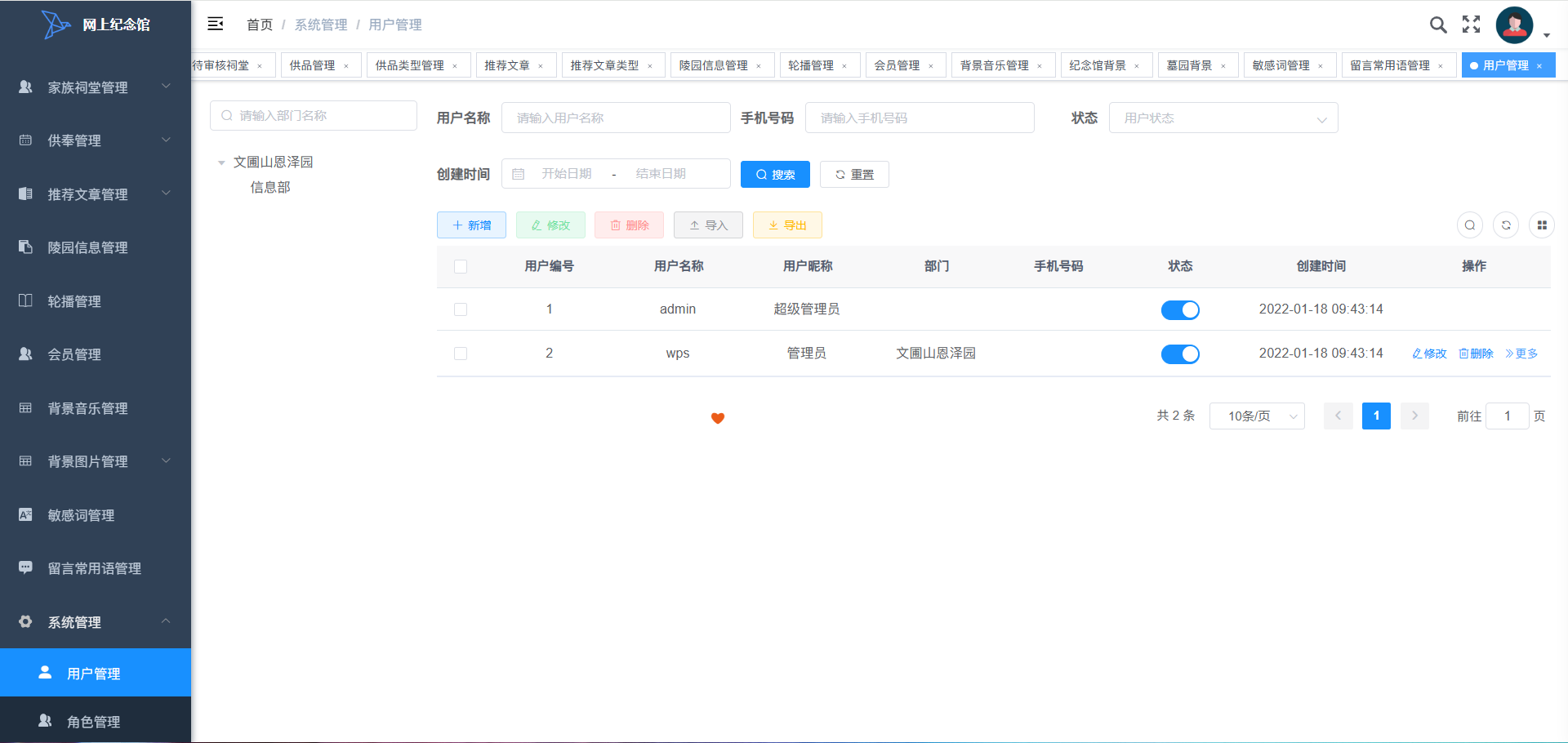
Task: Open 用户管理 in the sidebar
Action: coord(96,673)
